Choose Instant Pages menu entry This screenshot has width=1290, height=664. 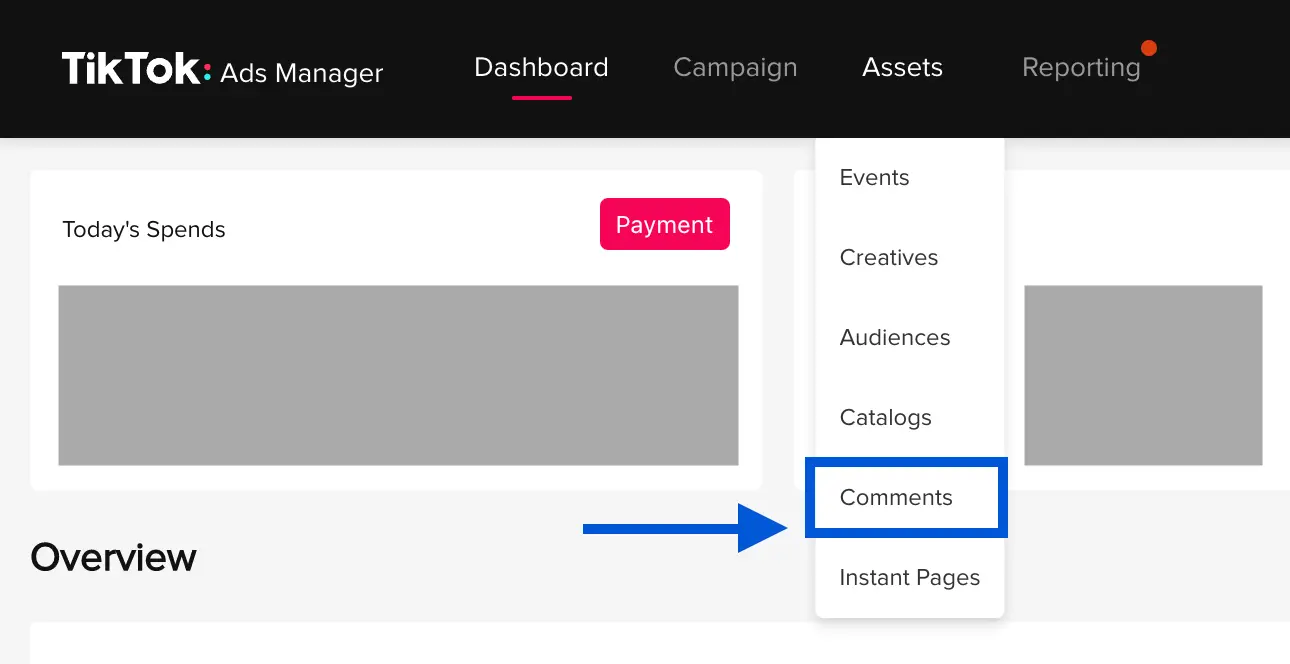coord(909,578)
